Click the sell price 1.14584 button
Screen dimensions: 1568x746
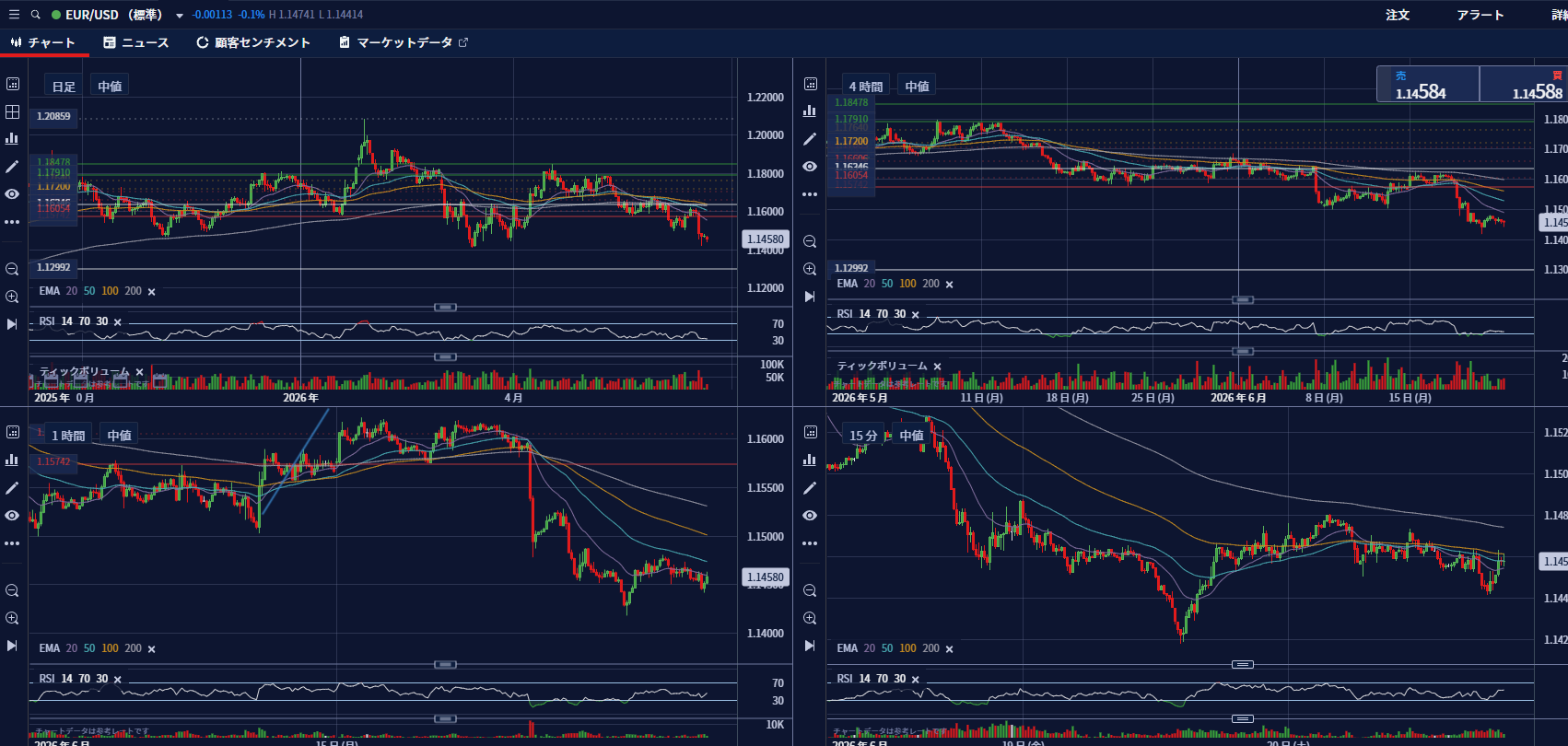pos(1428,84)
